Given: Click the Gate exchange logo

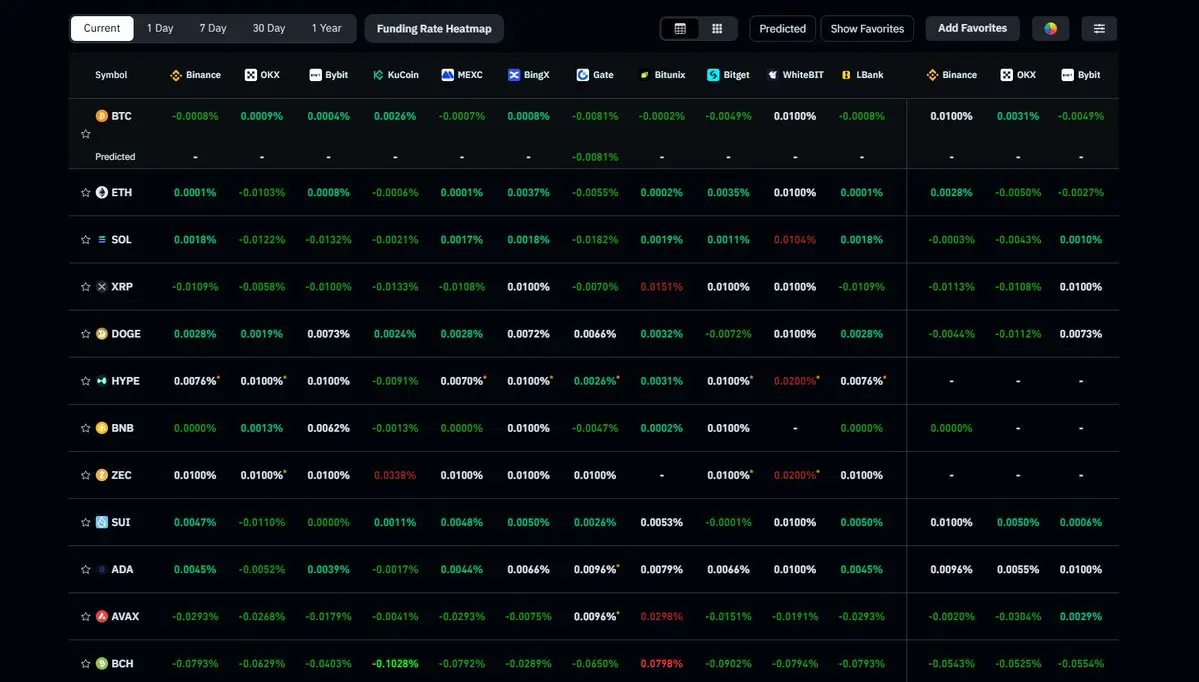Looking at the screenshot, I should point(583,75).
